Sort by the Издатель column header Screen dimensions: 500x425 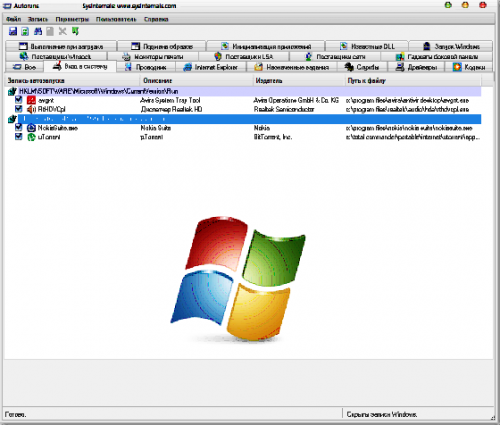[x=299, y=80]
